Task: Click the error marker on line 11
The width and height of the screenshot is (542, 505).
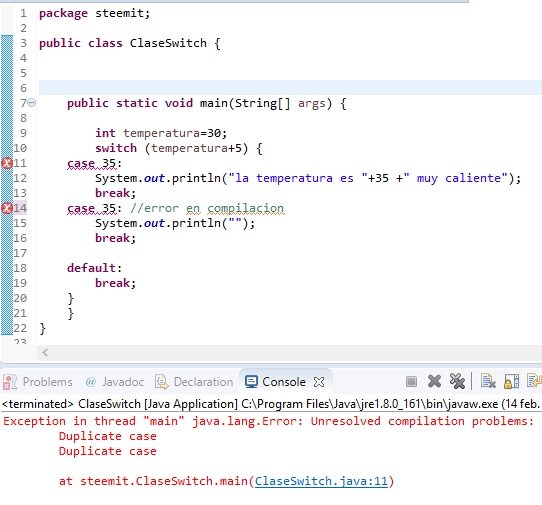Action: tap(7, 163)
